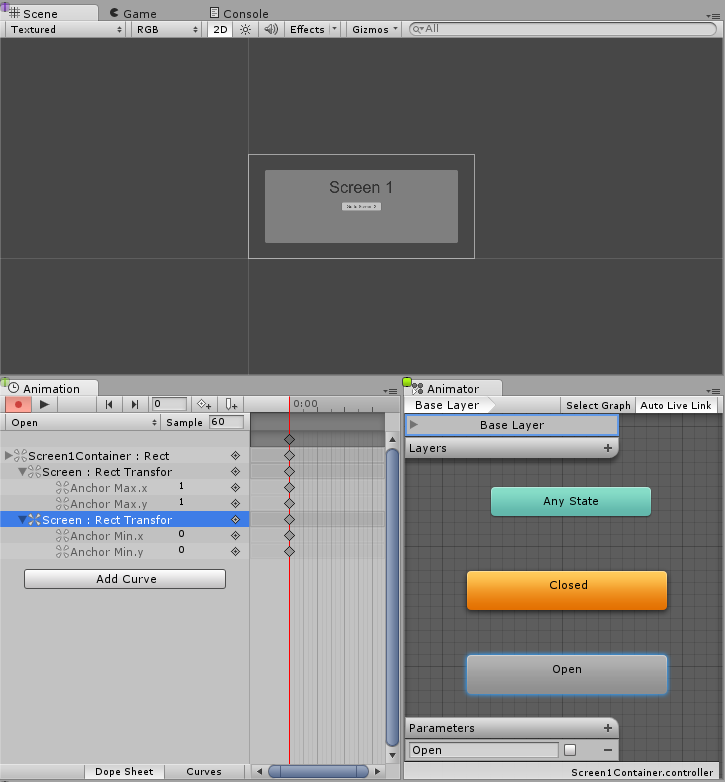Toggle Auto Live Link

click(676, 405)
